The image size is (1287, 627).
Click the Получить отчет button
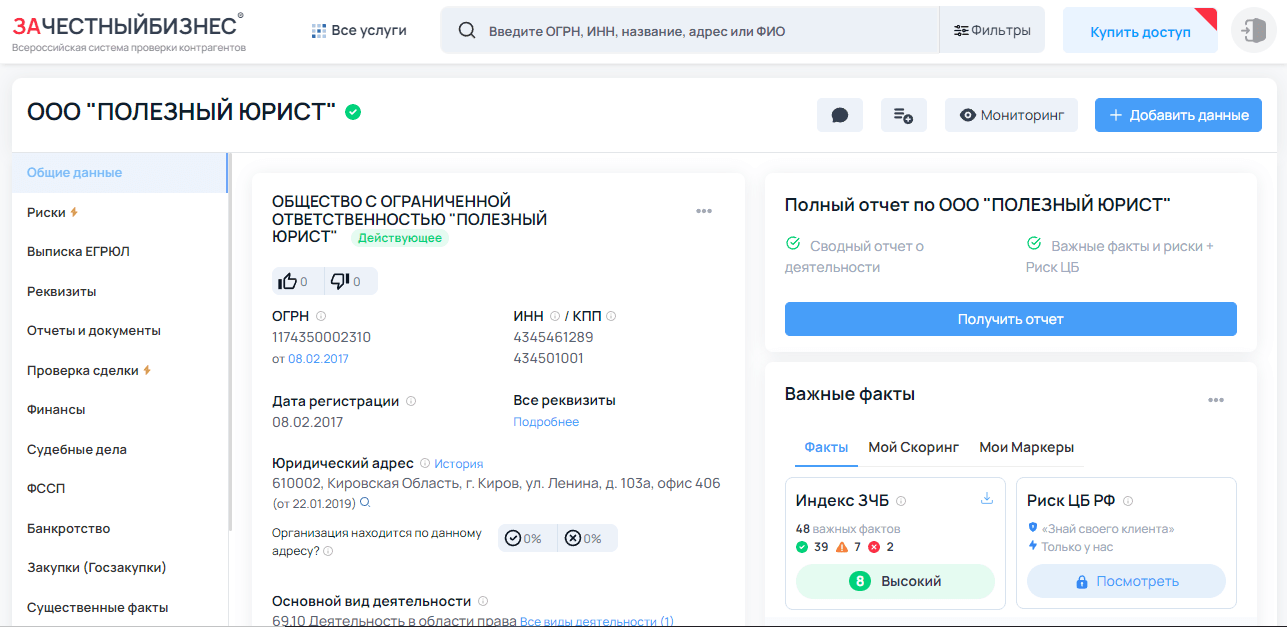tap(1010, 318)
